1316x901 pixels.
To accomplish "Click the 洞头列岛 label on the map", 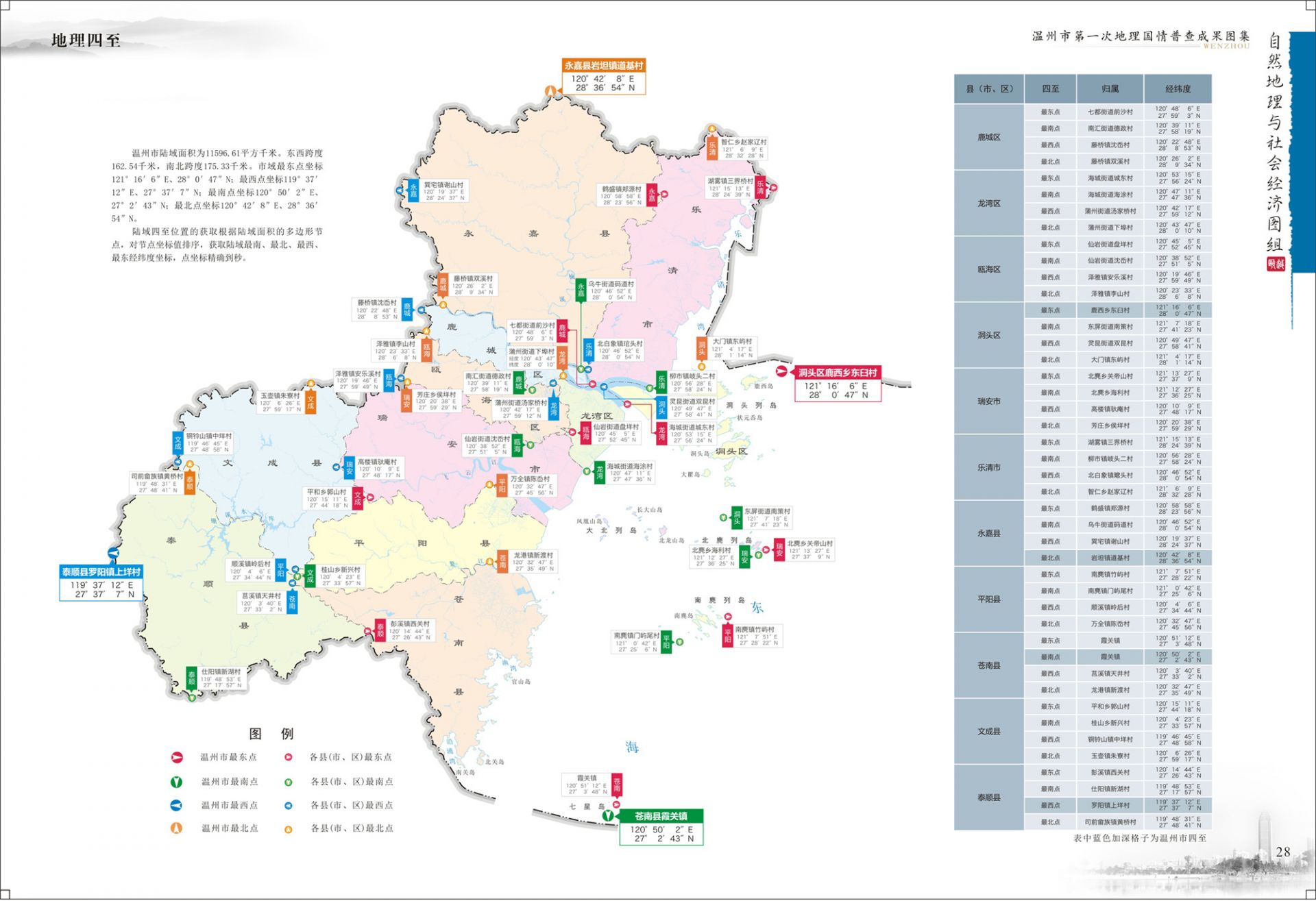I will 752,406.
